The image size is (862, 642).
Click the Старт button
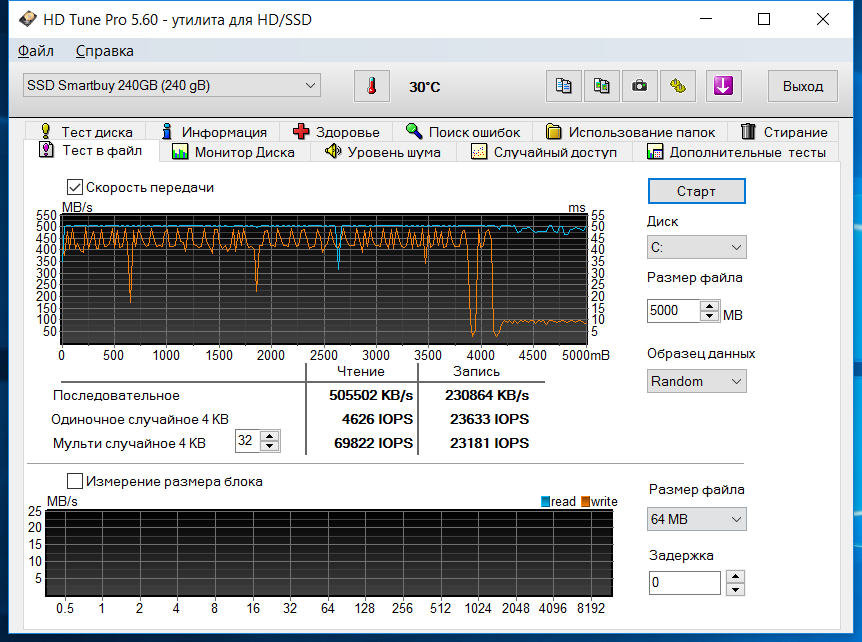coord(697,191)
